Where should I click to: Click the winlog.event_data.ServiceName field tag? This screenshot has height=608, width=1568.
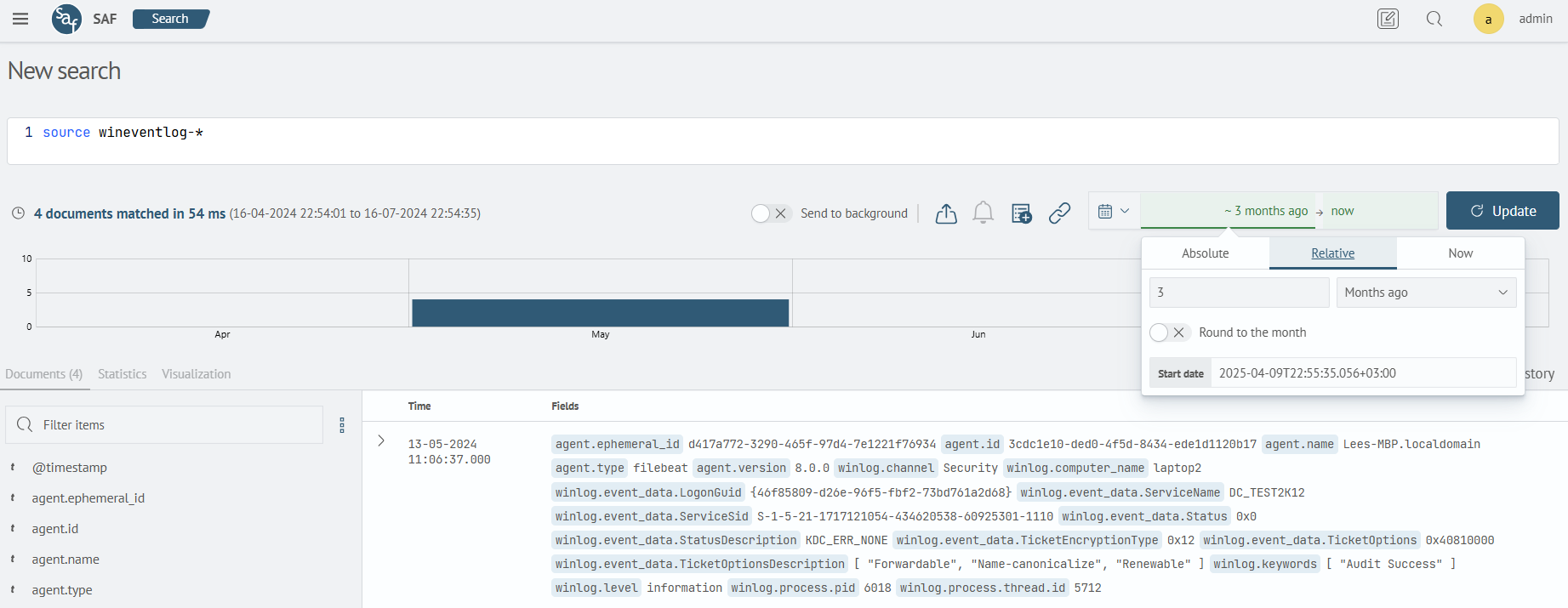coord(1120,492)
